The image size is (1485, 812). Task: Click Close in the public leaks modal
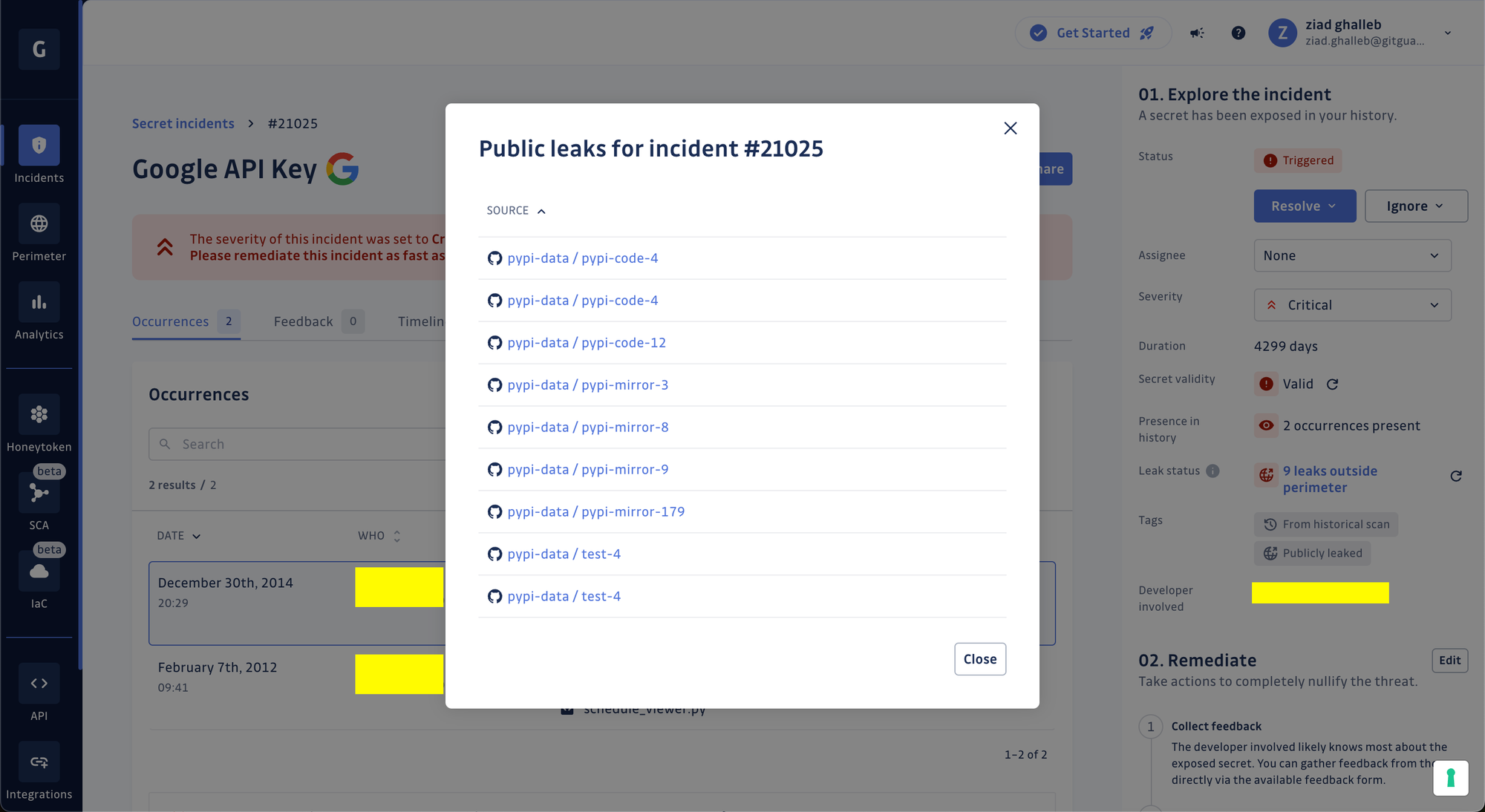[x=979, y=659]
